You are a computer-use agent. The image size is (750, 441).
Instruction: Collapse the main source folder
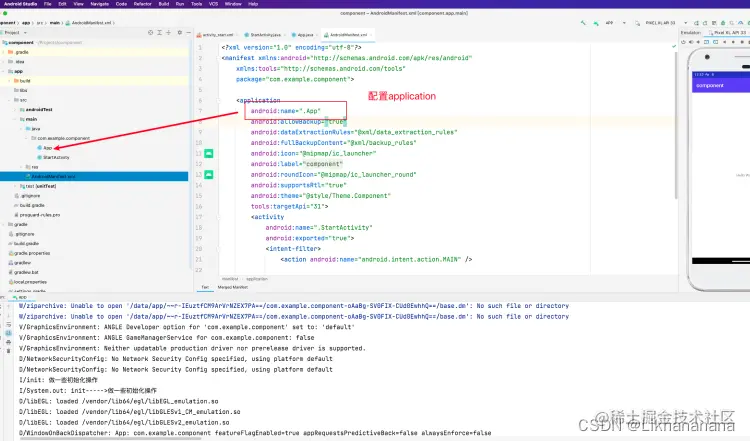coord(16,119)
